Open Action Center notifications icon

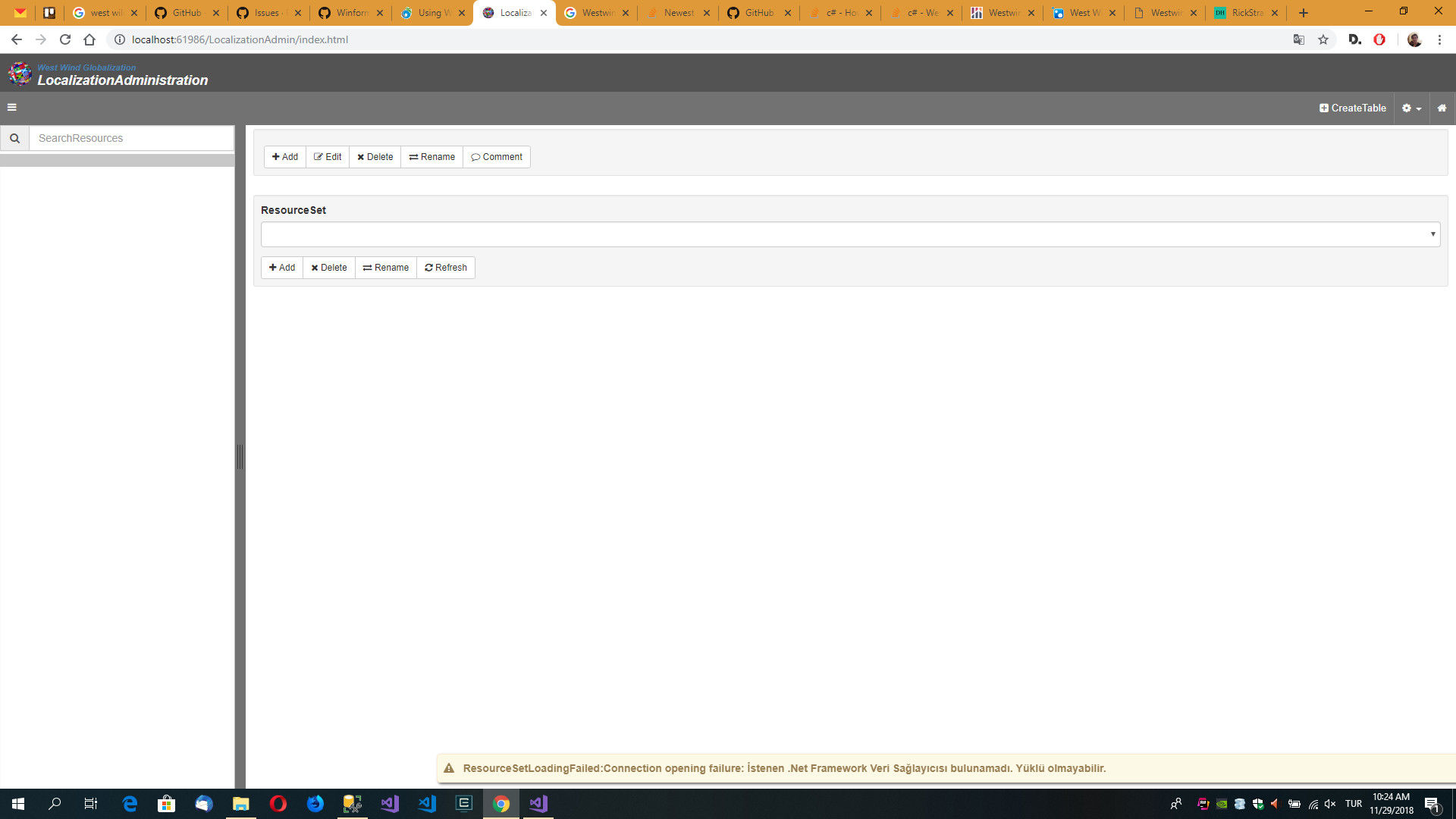click(x=1432, y=804)
